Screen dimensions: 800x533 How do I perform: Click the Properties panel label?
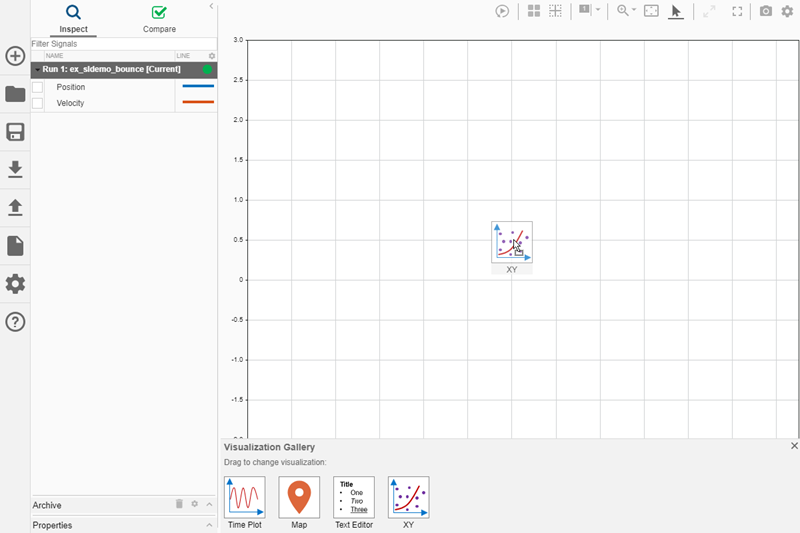pos(52,525)
